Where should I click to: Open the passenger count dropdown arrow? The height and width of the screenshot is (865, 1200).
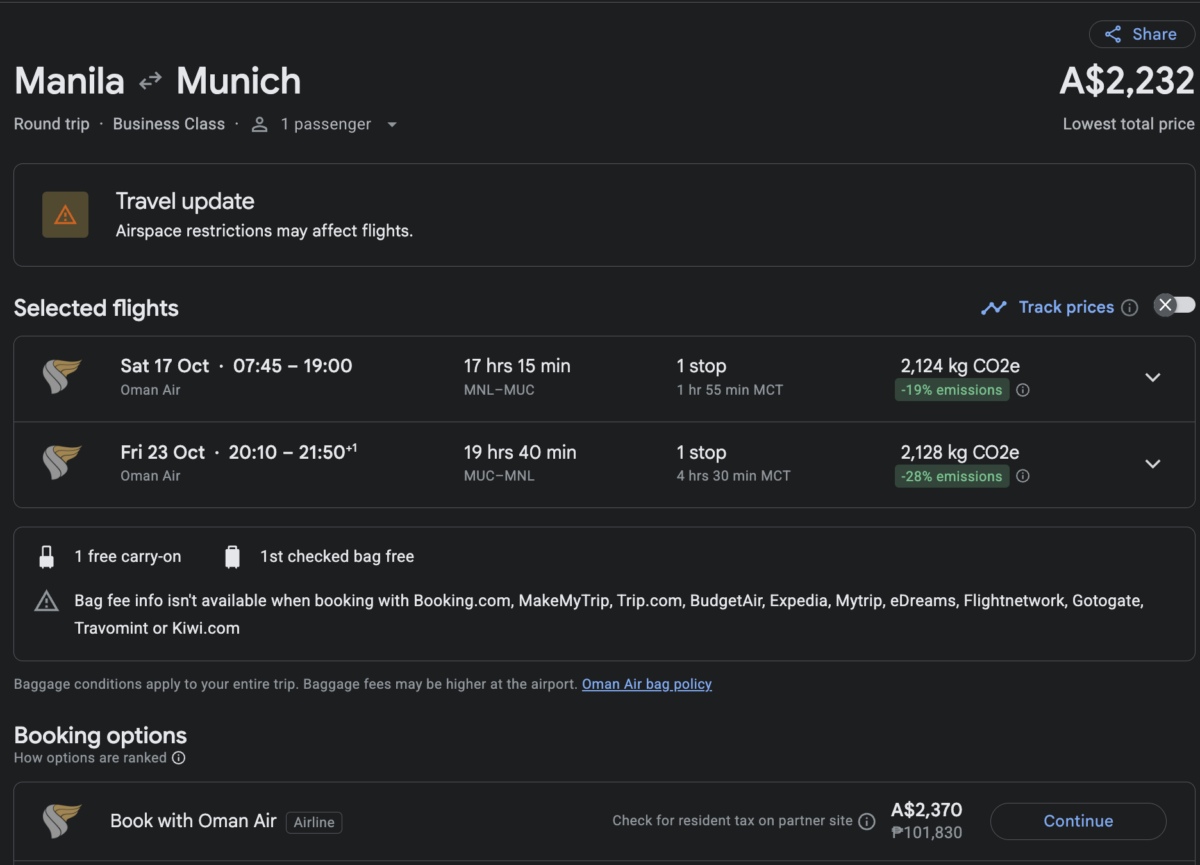(x=392, y=125)
